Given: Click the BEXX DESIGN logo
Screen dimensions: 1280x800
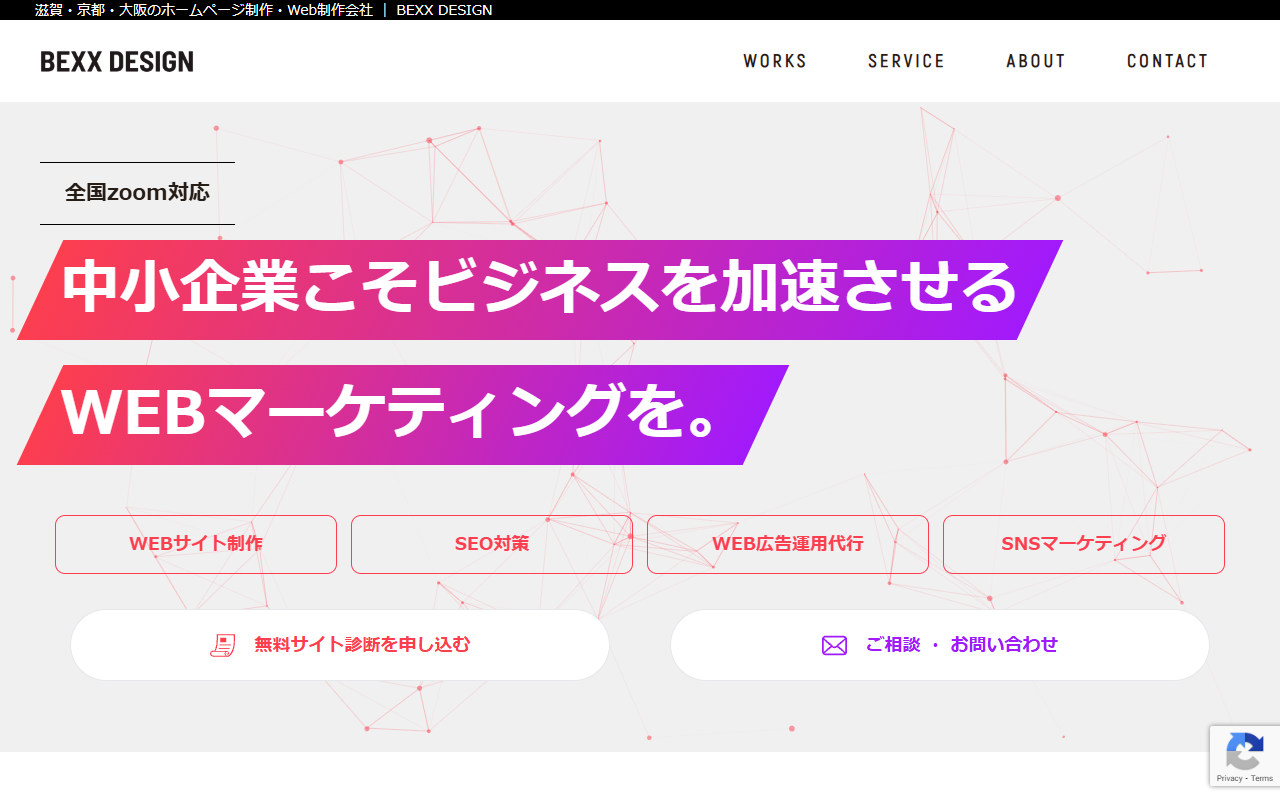Looking at the screenshot, I should tap(116, 61).
